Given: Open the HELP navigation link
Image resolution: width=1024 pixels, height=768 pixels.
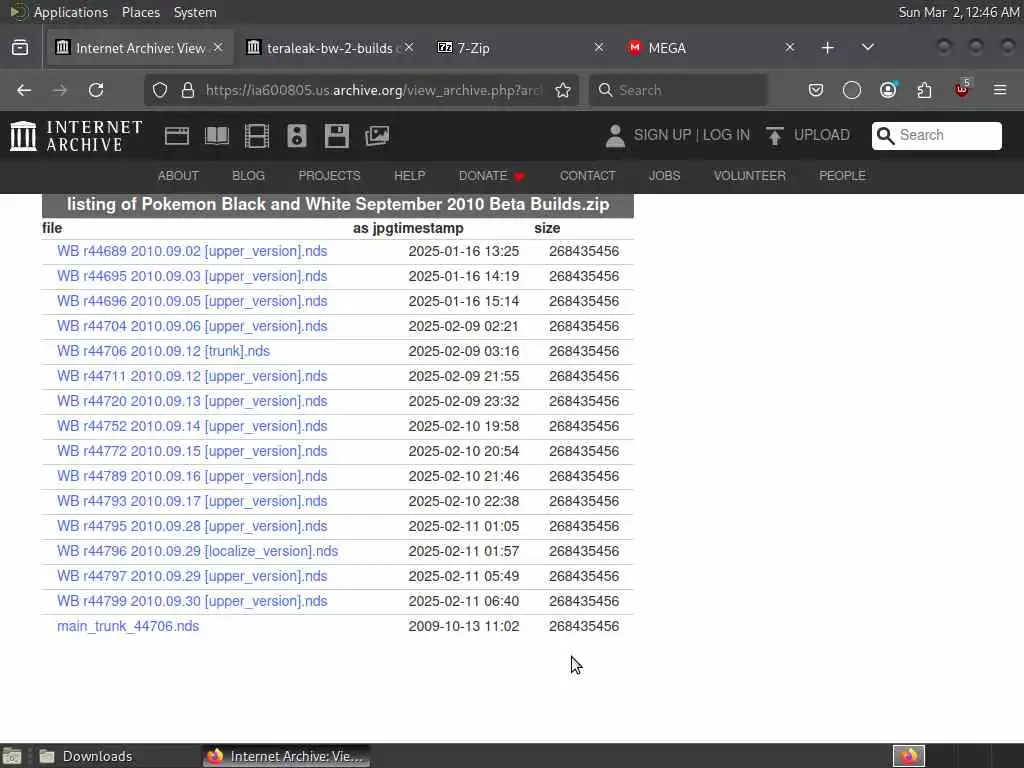Looking at the screenshot, I should (x=409, y=176).
